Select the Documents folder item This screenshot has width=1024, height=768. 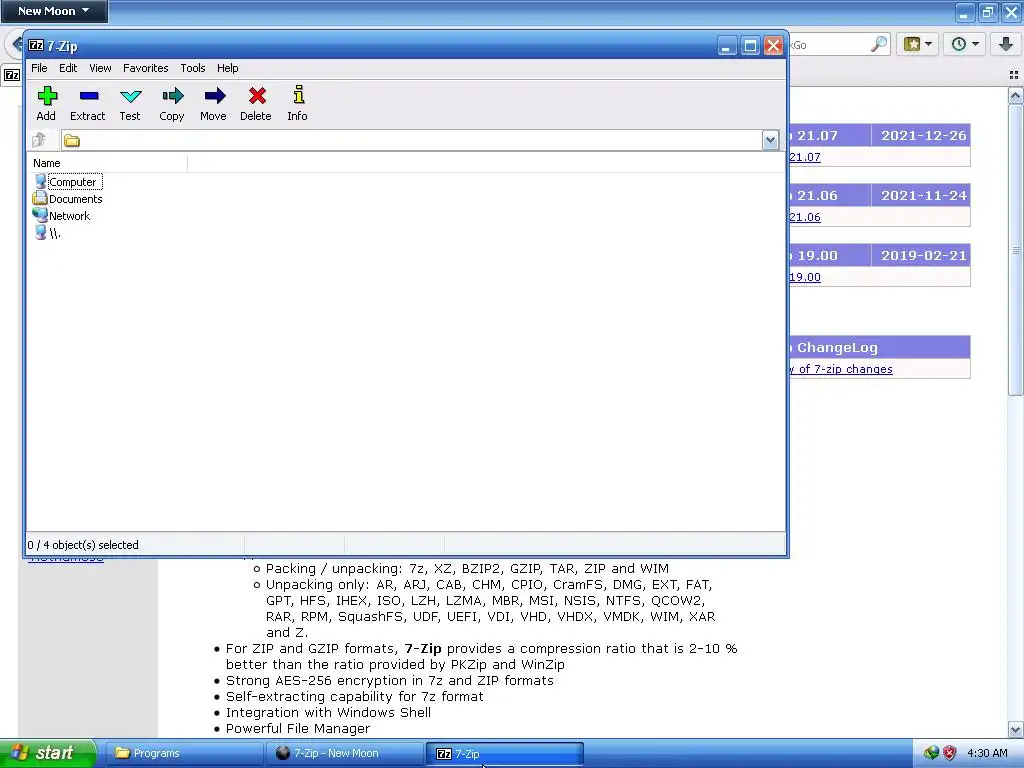click(x=68, y=199)
